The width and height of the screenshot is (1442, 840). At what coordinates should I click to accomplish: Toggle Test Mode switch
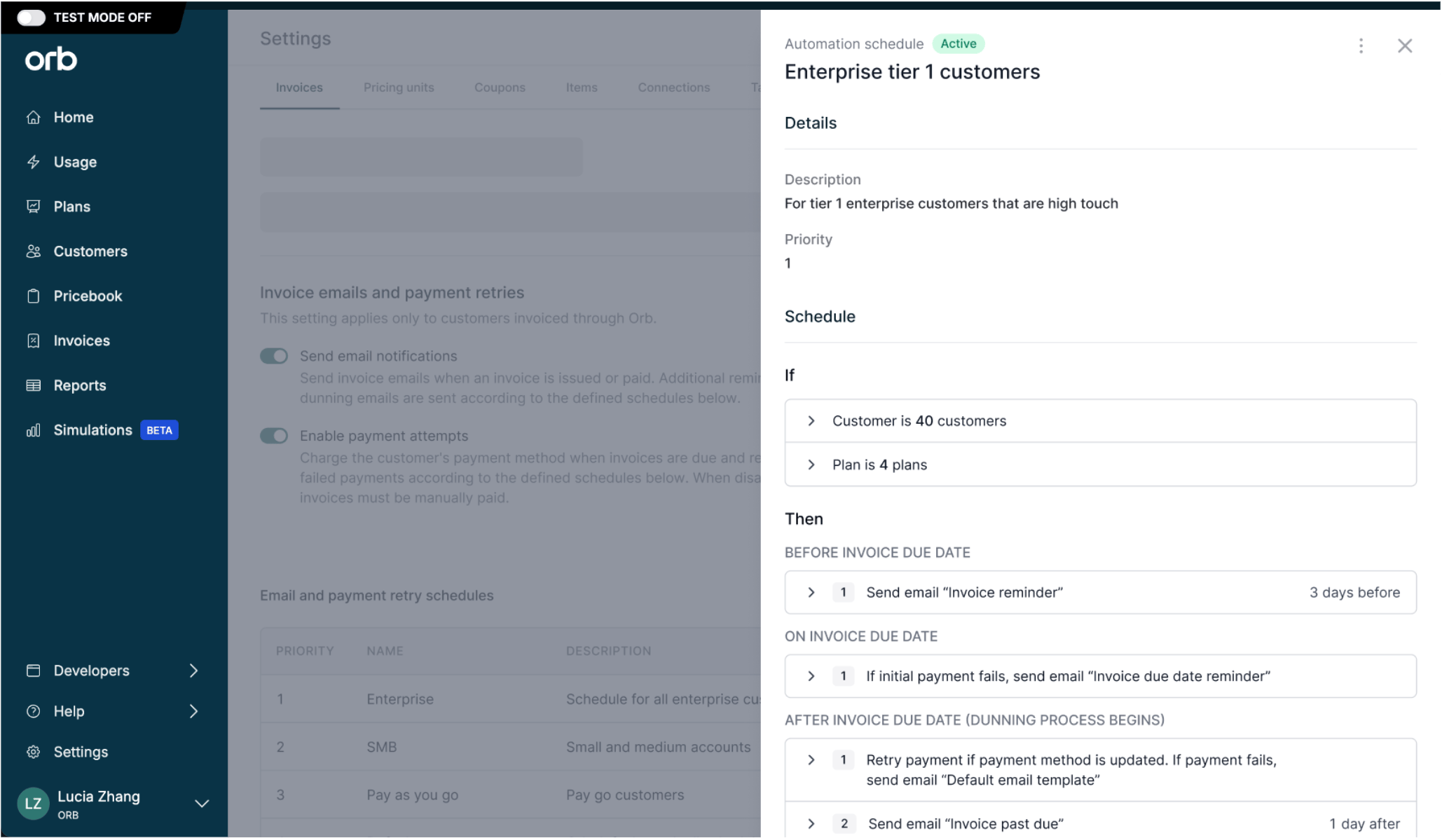[32, 18]
